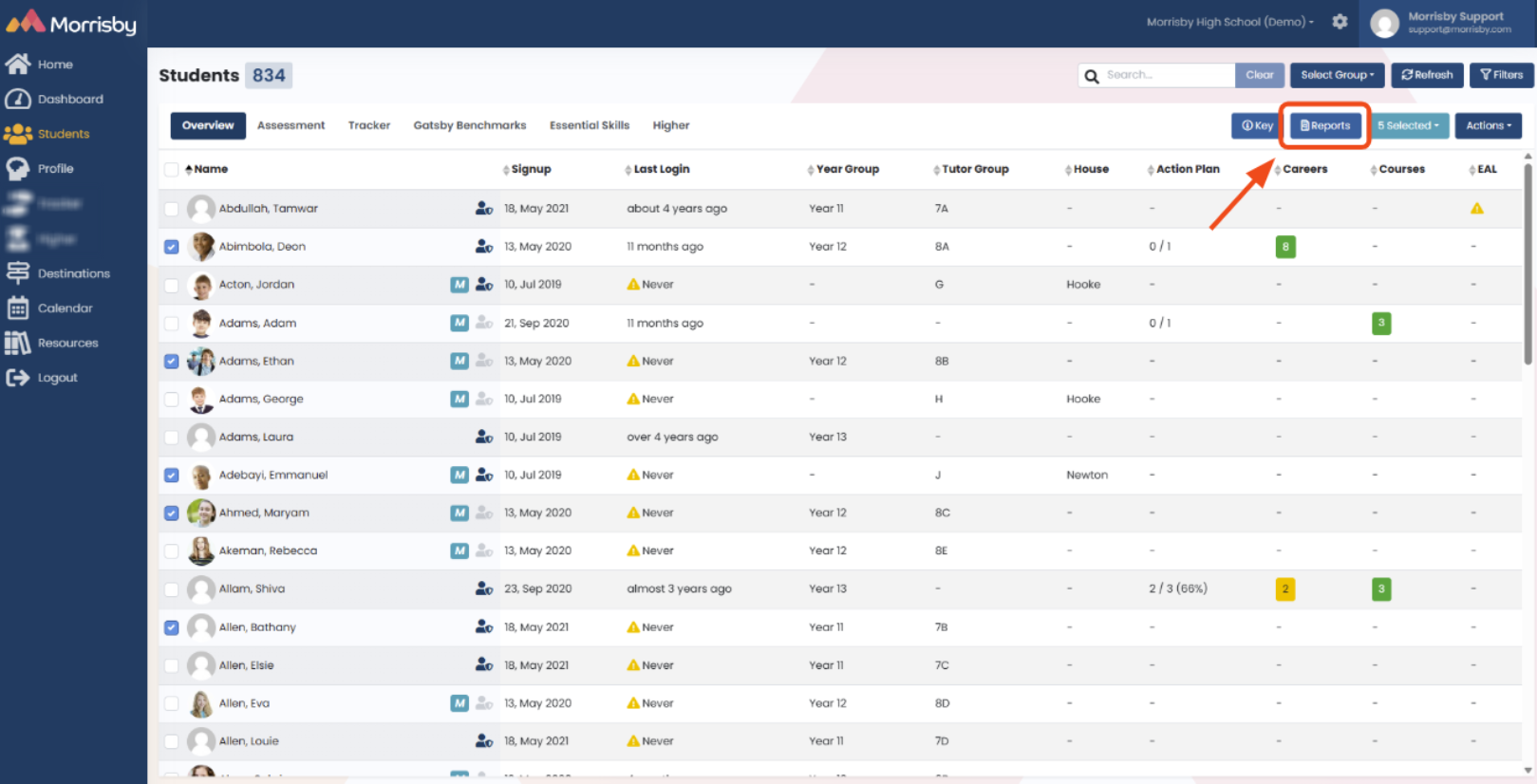Click user-link icon for Allen, Bathany
Image resolution: width=1537 pixels, height=784 pixels.
[484, 626]
